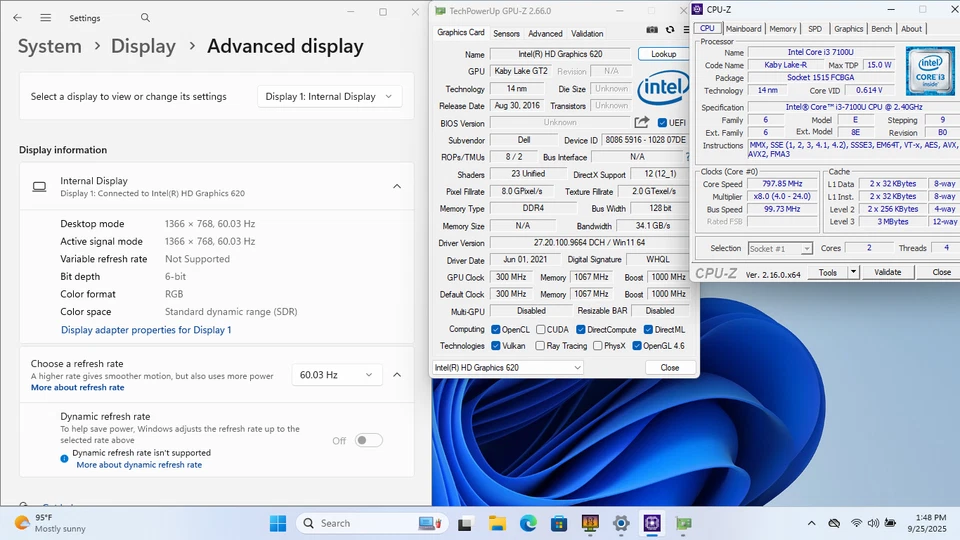960x540 pixels.
Task: Switch to the GPU-Z Sensors tab
Action: coord(506,34)
